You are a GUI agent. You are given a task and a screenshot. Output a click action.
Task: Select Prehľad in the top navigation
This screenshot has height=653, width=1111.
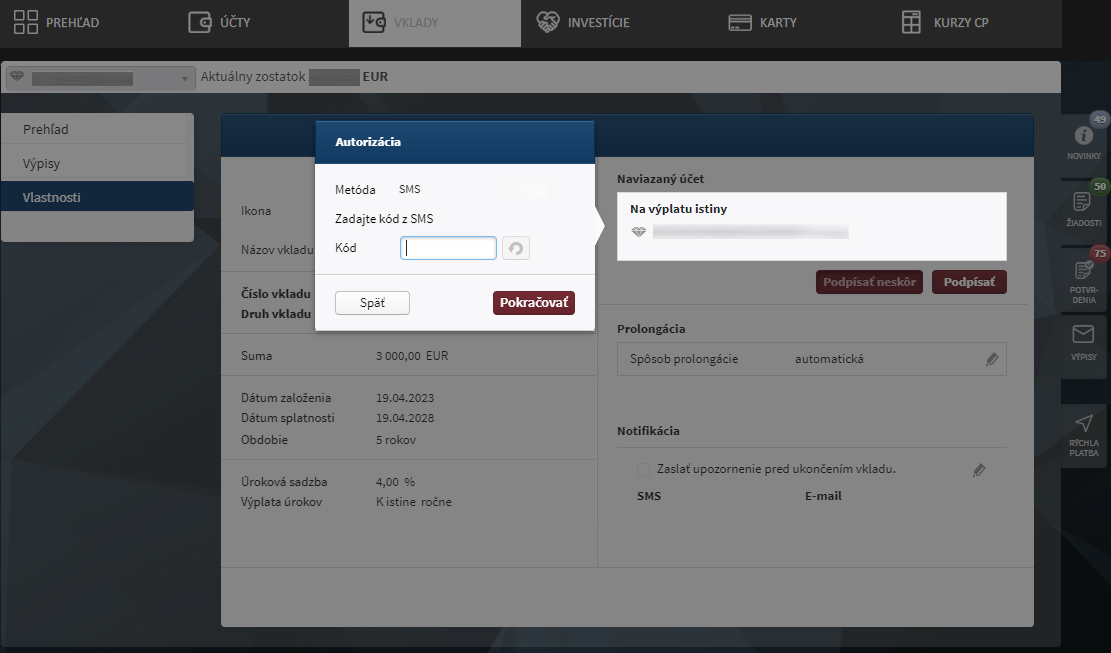(57, 22)
